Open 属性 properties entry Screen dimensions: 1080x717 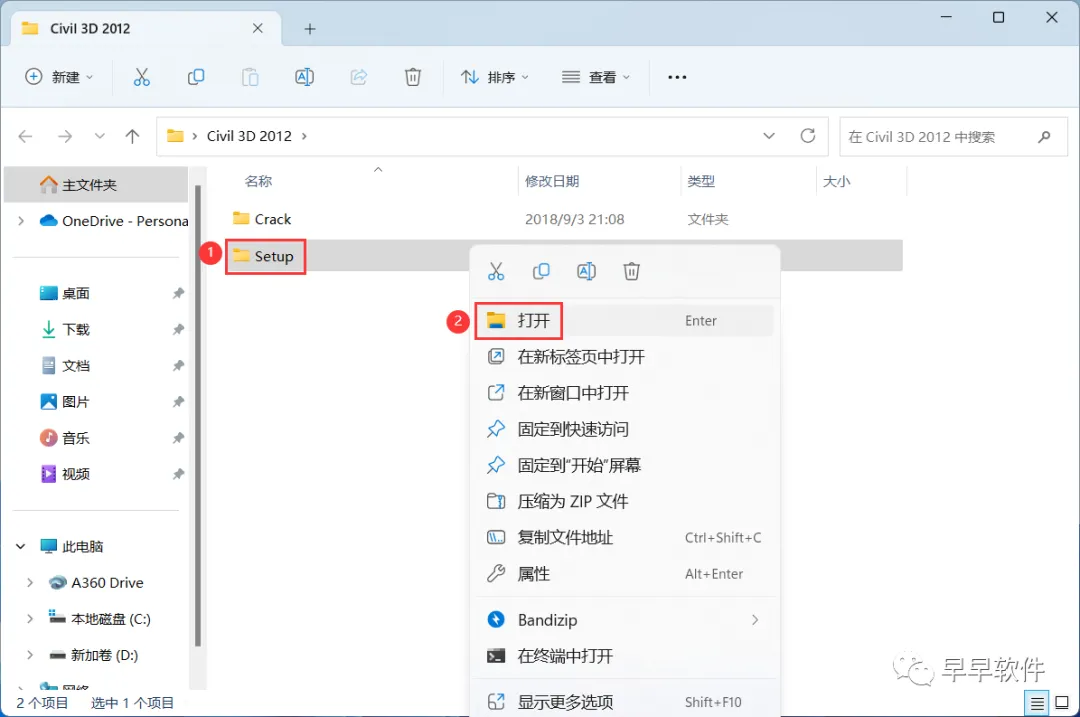[x=625, y=574]
